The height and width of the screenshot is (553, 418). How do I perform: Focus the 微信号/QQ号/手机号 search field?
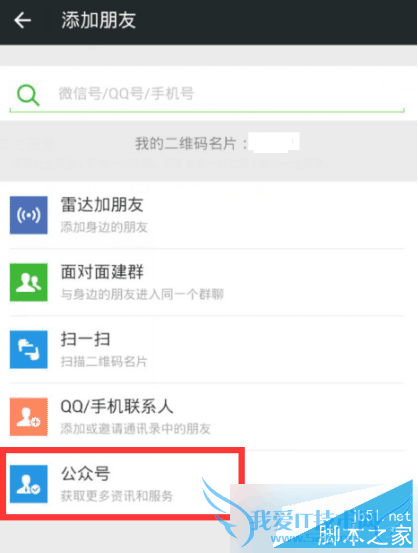point(207,94)
